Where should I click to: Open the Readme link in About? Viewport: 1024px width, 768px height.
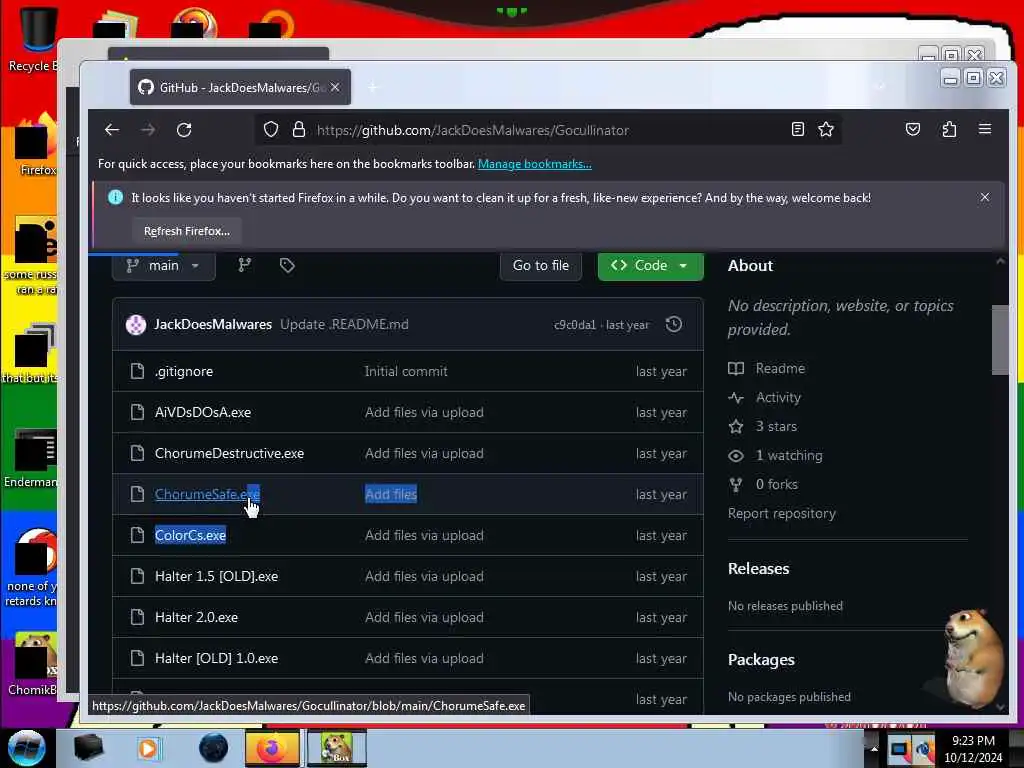point(780,368)
